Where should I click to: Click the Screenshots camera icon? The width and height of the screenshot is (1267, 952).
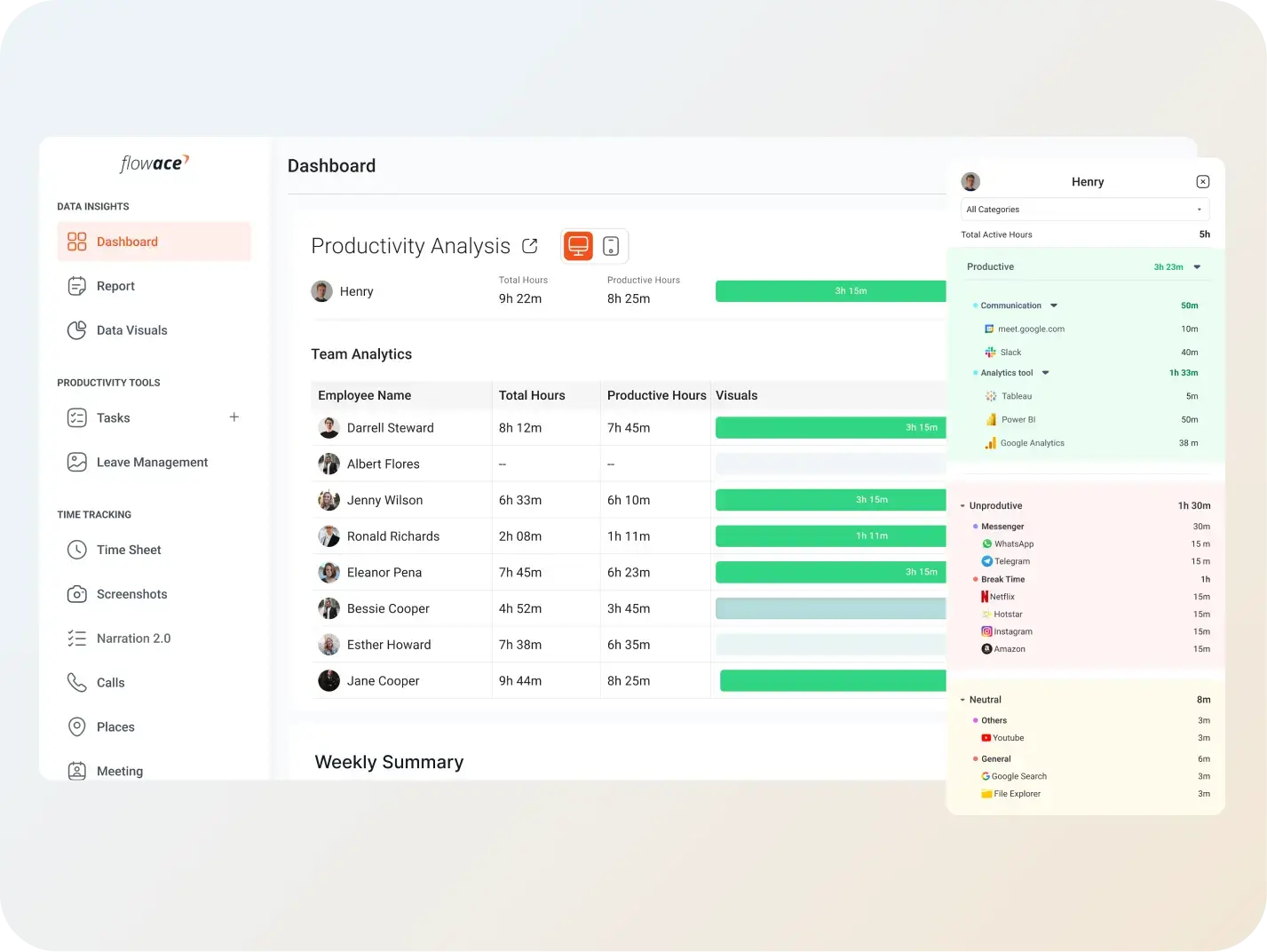pyautogui.click(x=77, y=594)
